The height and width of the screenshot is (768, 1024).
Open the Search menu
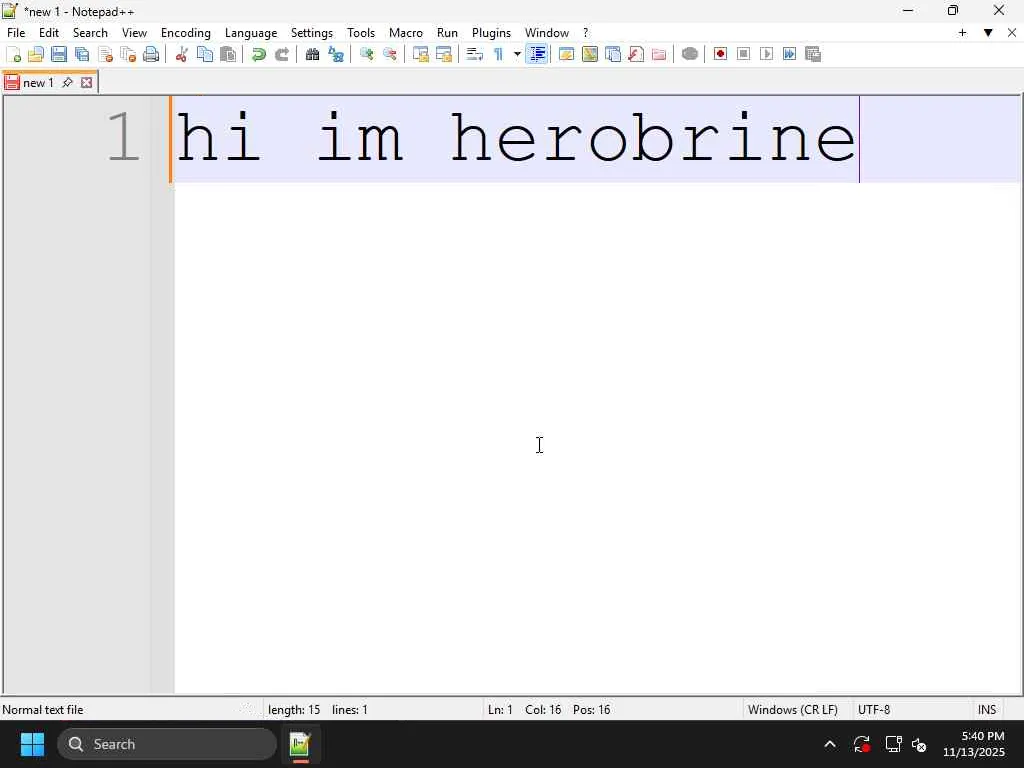[90, 33]
